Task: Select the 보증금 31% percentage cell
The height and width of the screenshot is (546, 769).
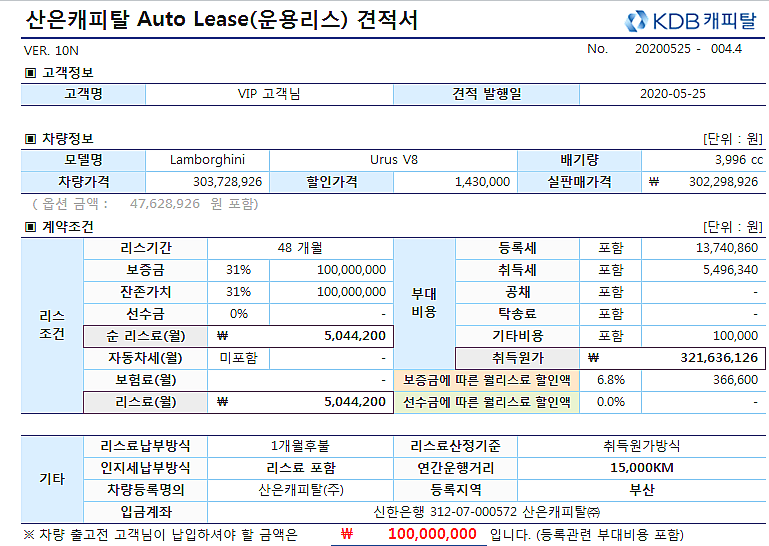Action: click(x=238, y=270)
